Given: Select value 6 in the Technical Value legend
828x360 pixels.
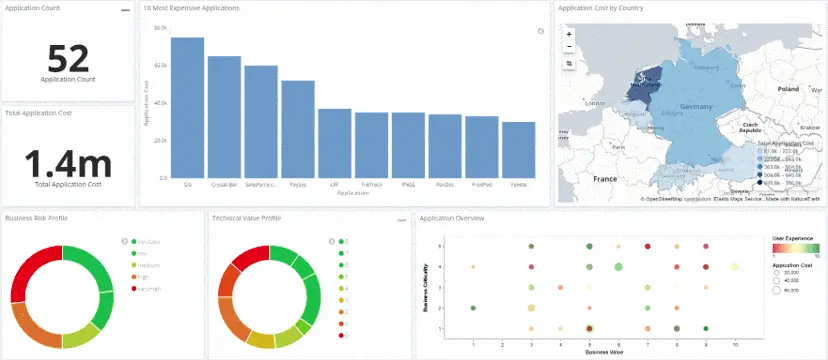Looking at the screenshot, I should click(343, 265).
